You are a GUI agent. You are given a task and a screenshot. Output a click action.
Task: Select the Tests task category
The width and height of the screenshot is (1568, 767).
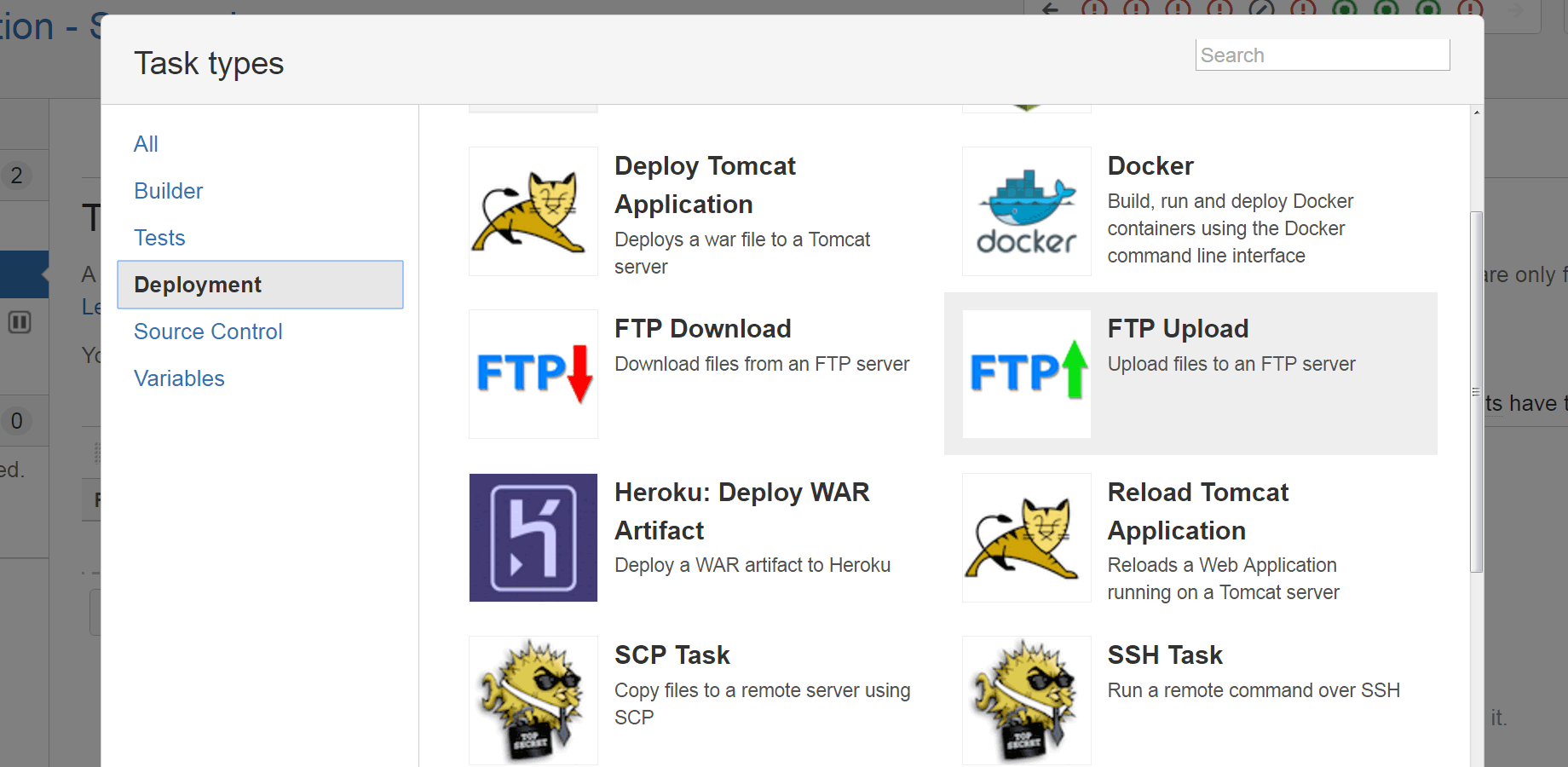159,238
